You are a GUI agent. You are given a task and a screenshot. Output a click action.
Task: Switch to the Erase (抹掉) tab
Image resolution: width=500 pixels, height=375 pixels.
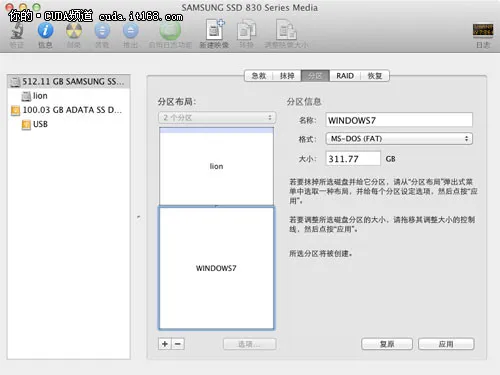pos(287,76)
